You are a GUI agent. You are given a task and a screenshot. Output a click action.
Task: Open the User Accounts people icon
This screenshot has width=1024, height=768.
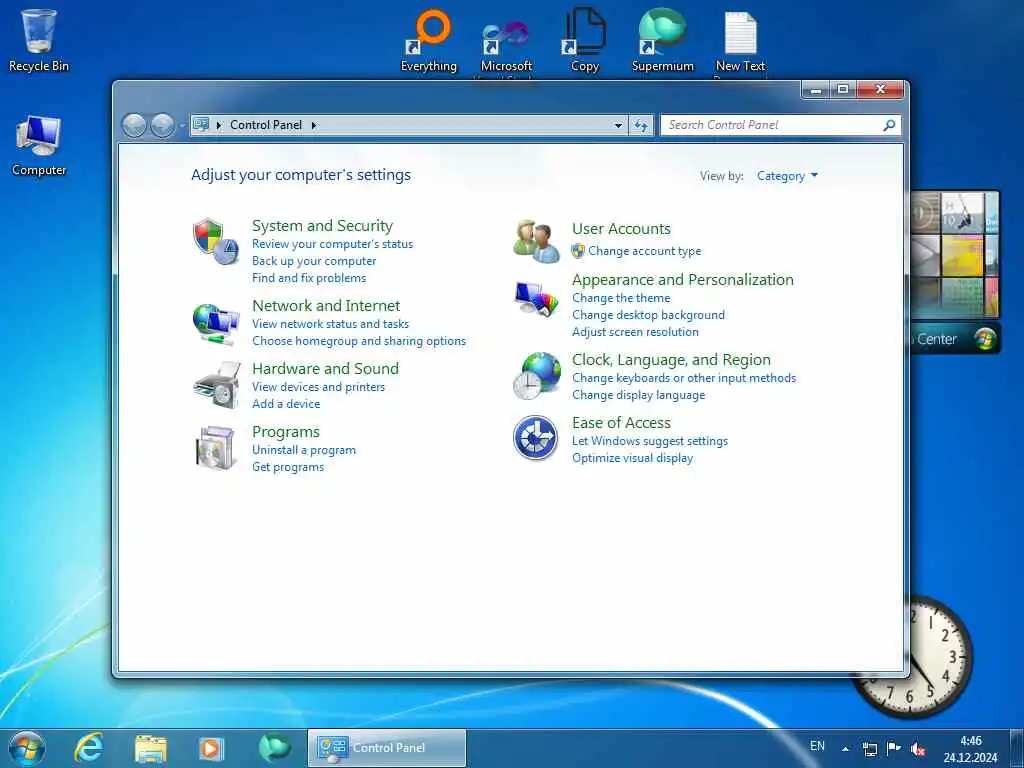coord(536,241)
